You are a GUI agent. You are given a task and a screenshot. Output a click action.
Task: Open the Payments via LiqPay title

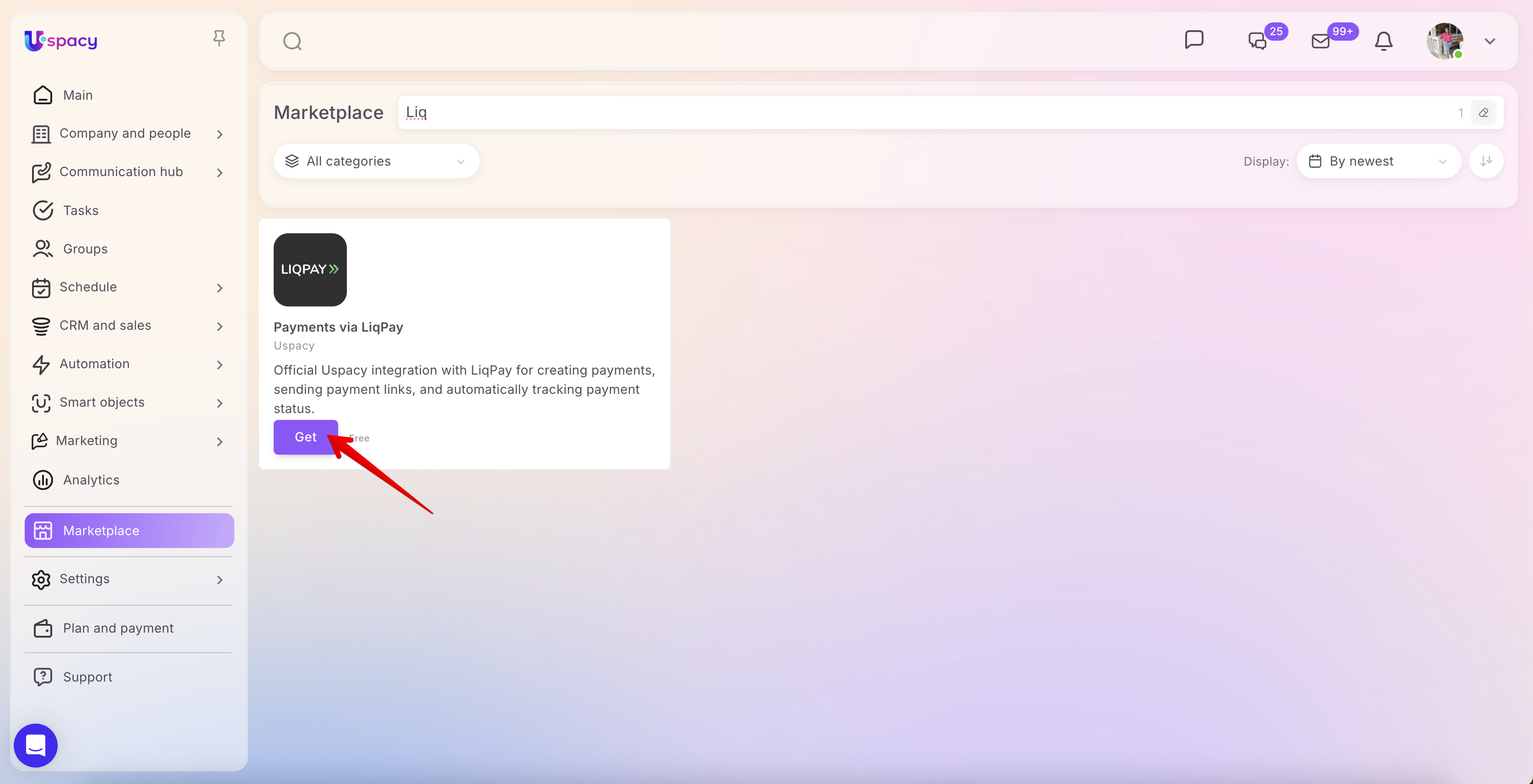[x=338, y=327]
